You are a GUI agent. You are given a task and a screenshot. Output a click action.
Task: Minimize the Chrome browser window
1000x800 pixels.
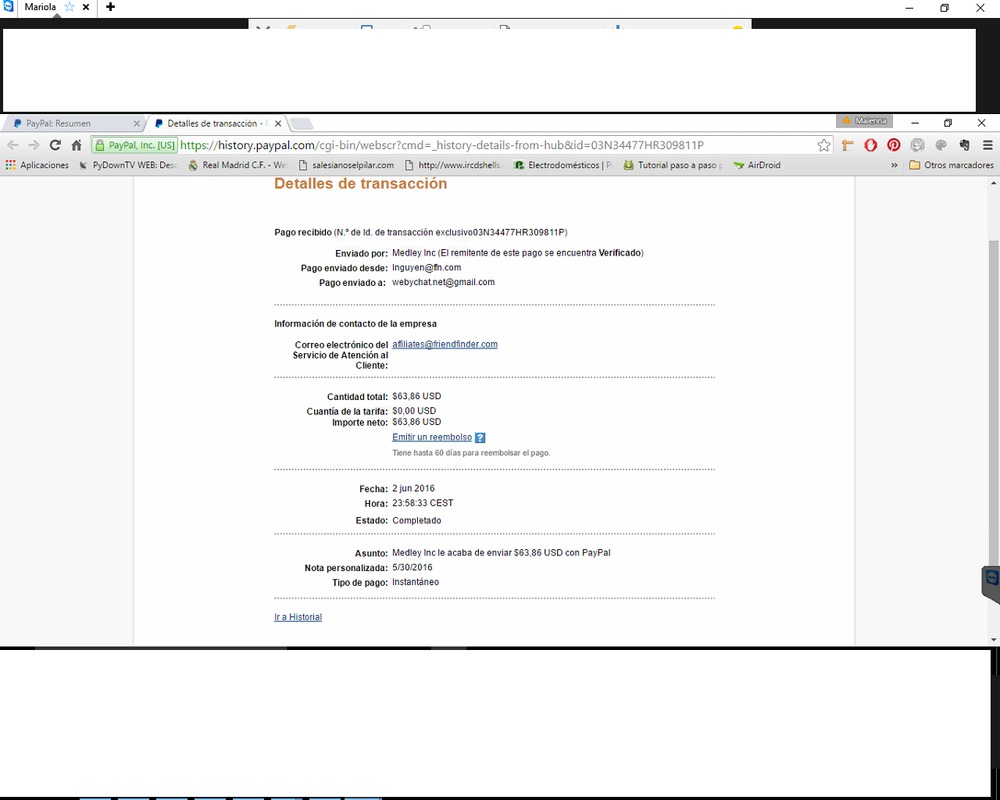tap(915, 122)
